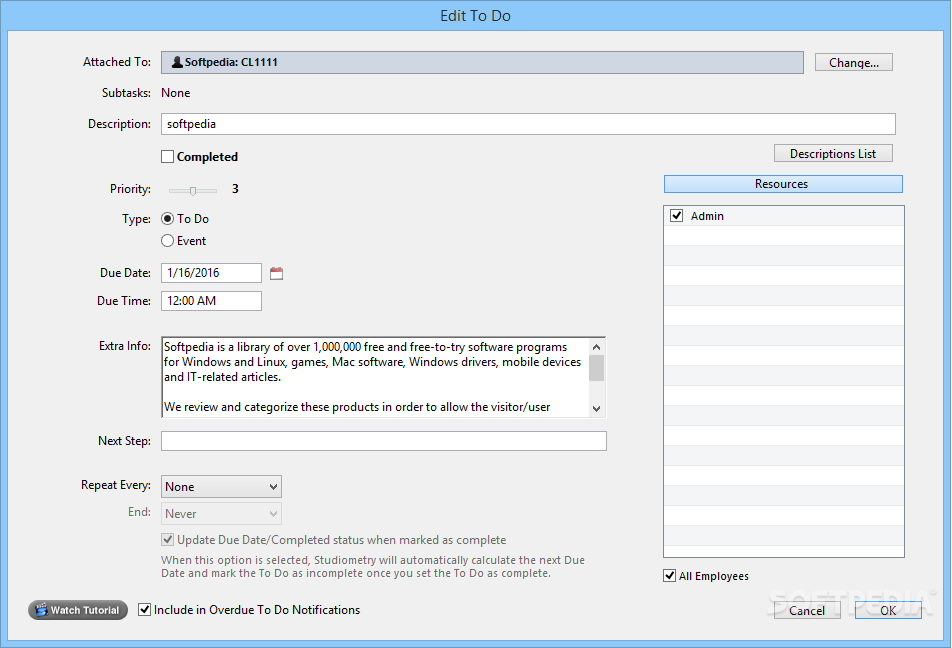The image size is (952, 648).
Task: Click the Attached To Softpedia: CL1111 field
Action: (482, 63)
